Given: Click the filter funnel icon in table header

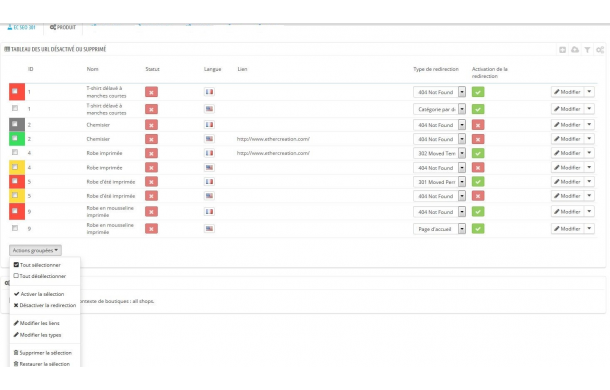Looking at the screenshot, I should pyautogui.click(x=587, y=50).
